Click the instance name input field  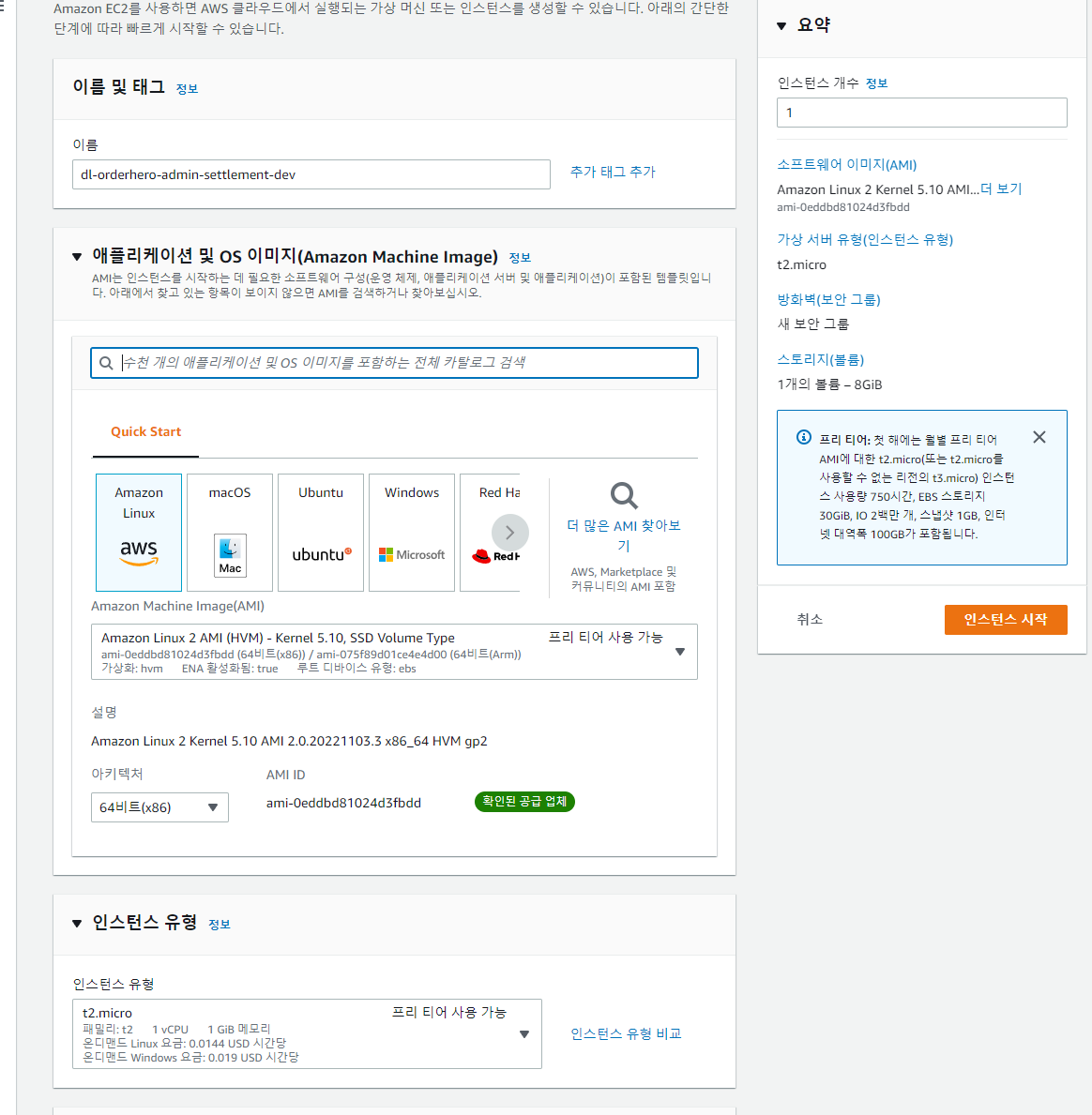click(311, 174)
